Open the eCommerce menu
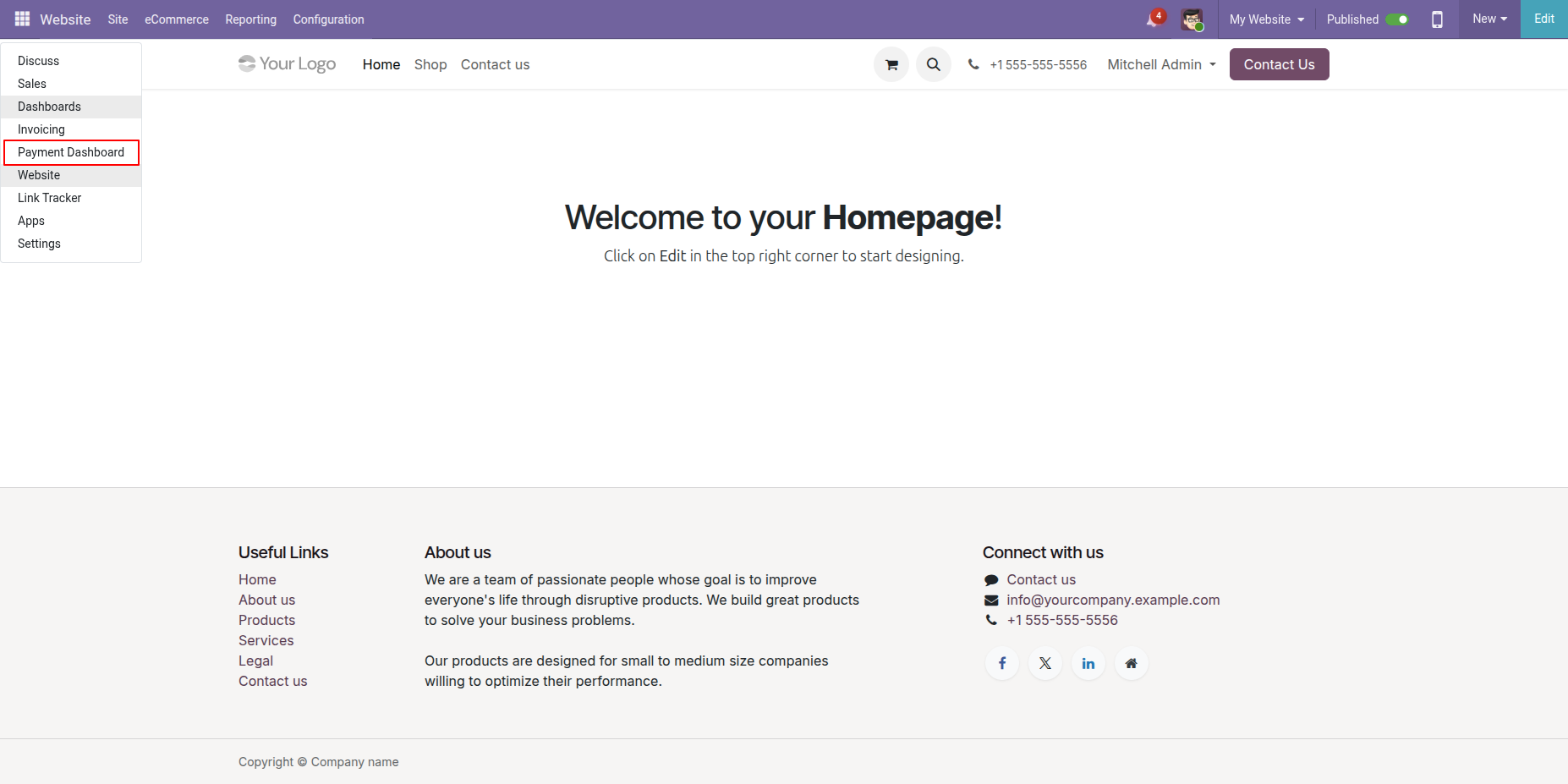This screenshot has height=784, width=1568. (x=177, y=19)
